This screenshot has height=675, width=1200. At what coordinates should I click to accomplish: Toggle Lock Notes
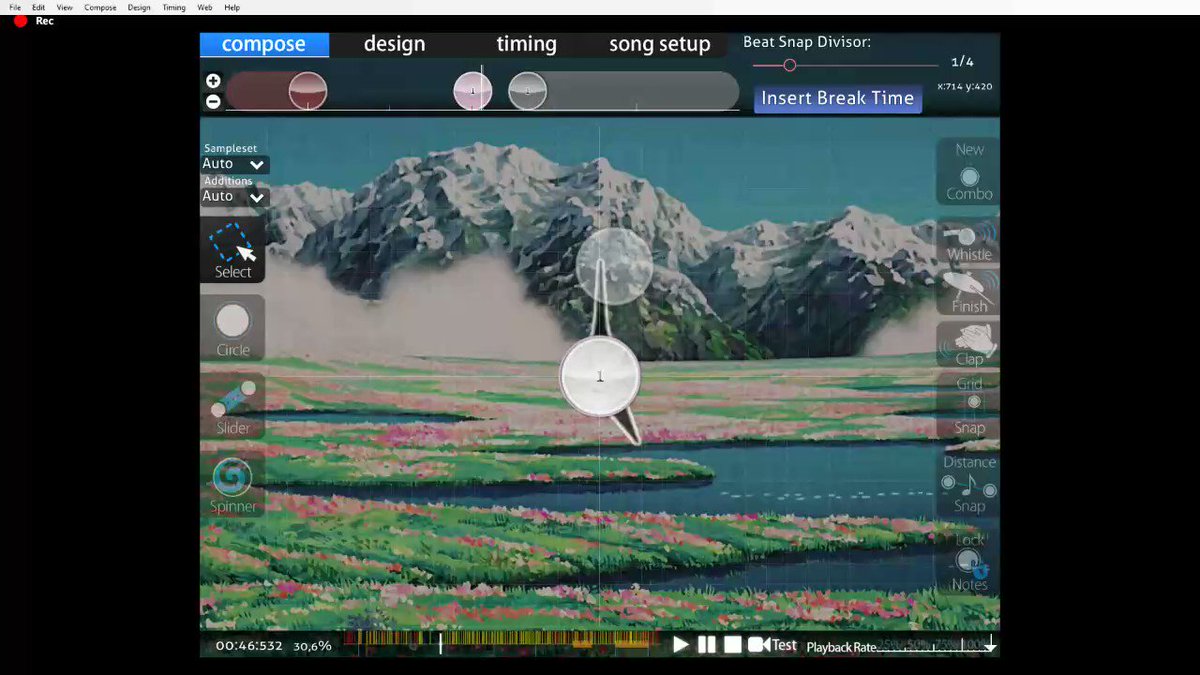click(x=968, y=562)
